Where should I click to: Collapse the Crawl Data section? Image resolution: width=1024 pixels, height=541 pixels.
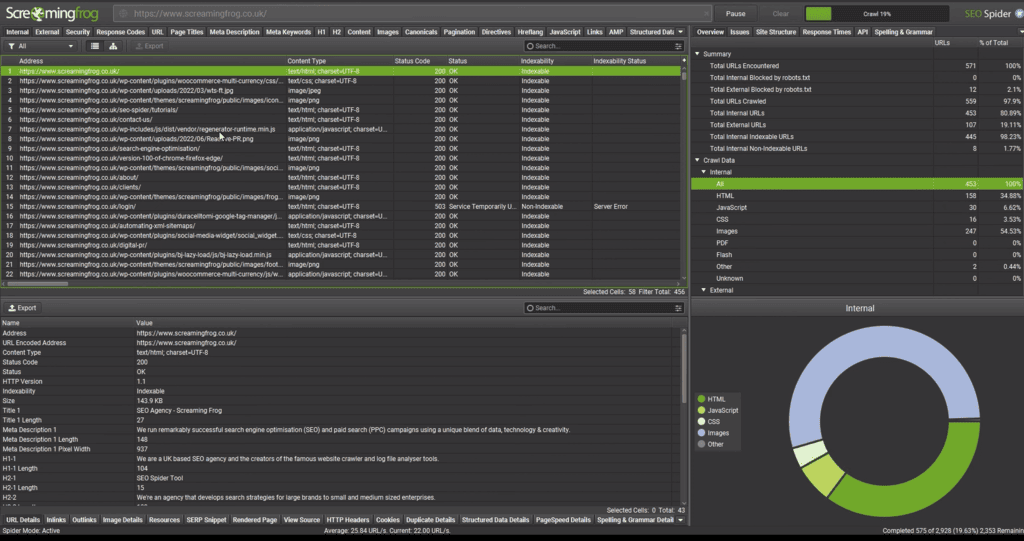(697, 160)
